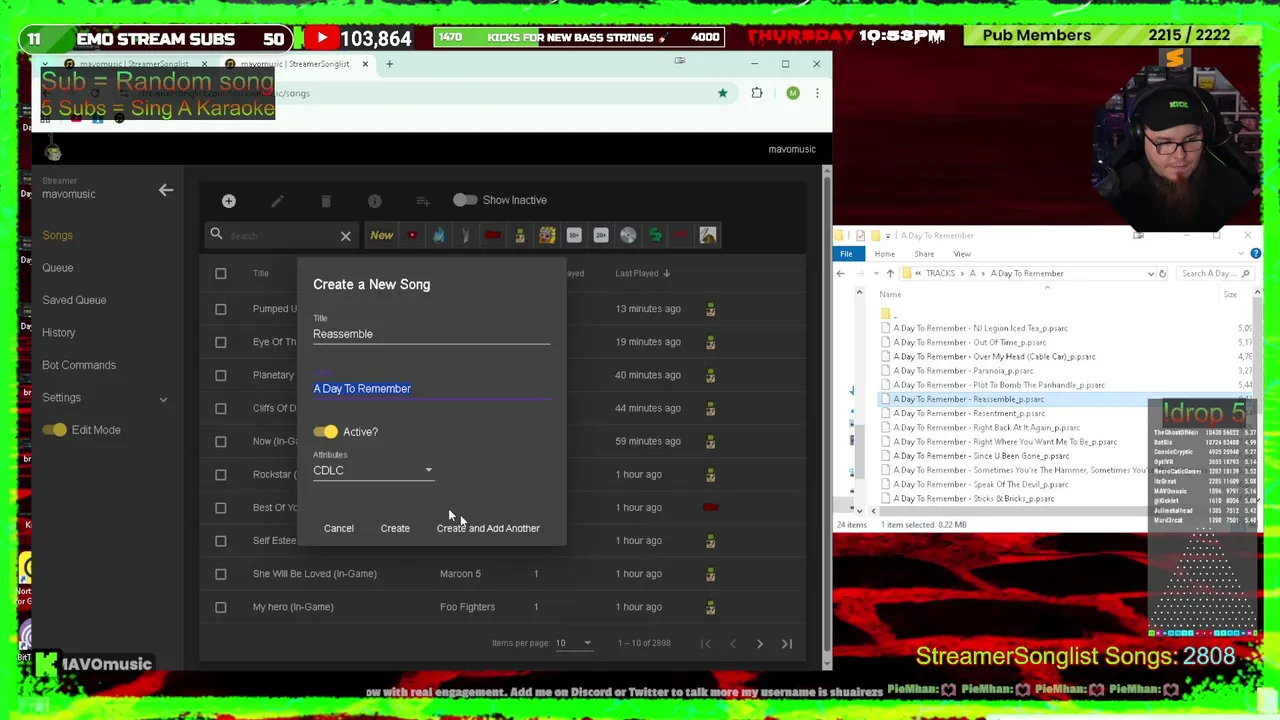Toggle the Show Inactive switch
Image resolution: width=1280 pixels, height=720 pixels.
pos(464,200)
